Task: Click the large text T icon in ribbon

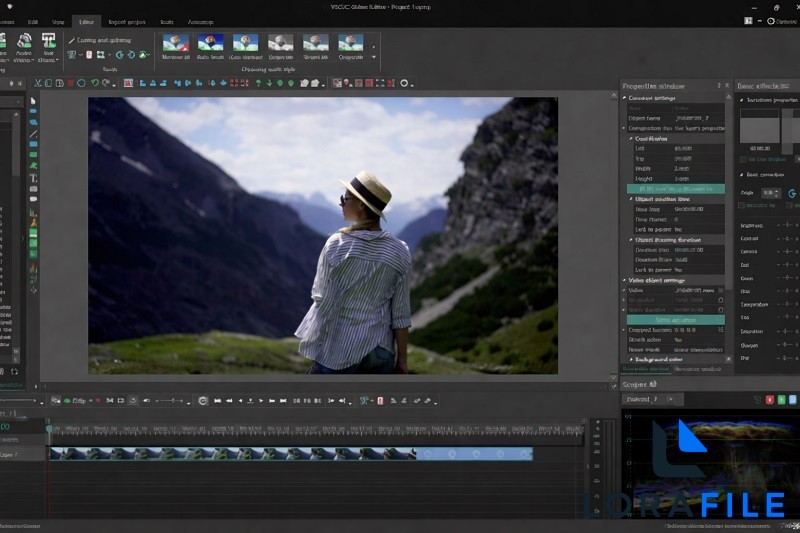Action: click(48, 41)
